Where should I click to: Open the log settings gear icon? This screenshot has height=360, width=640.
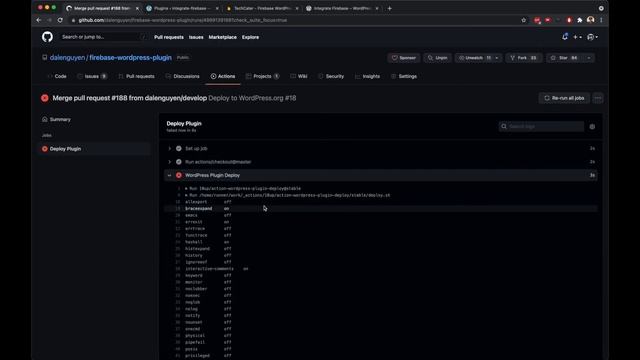tap(592, 127)
